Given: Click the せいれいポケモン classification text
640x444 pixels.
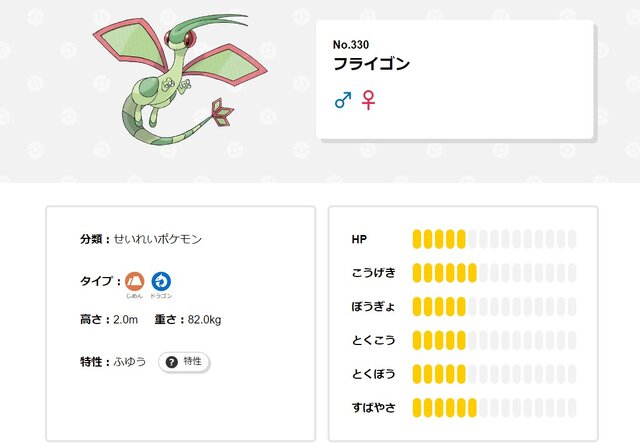Looking at the screenshot, I should tap(158, 239).
